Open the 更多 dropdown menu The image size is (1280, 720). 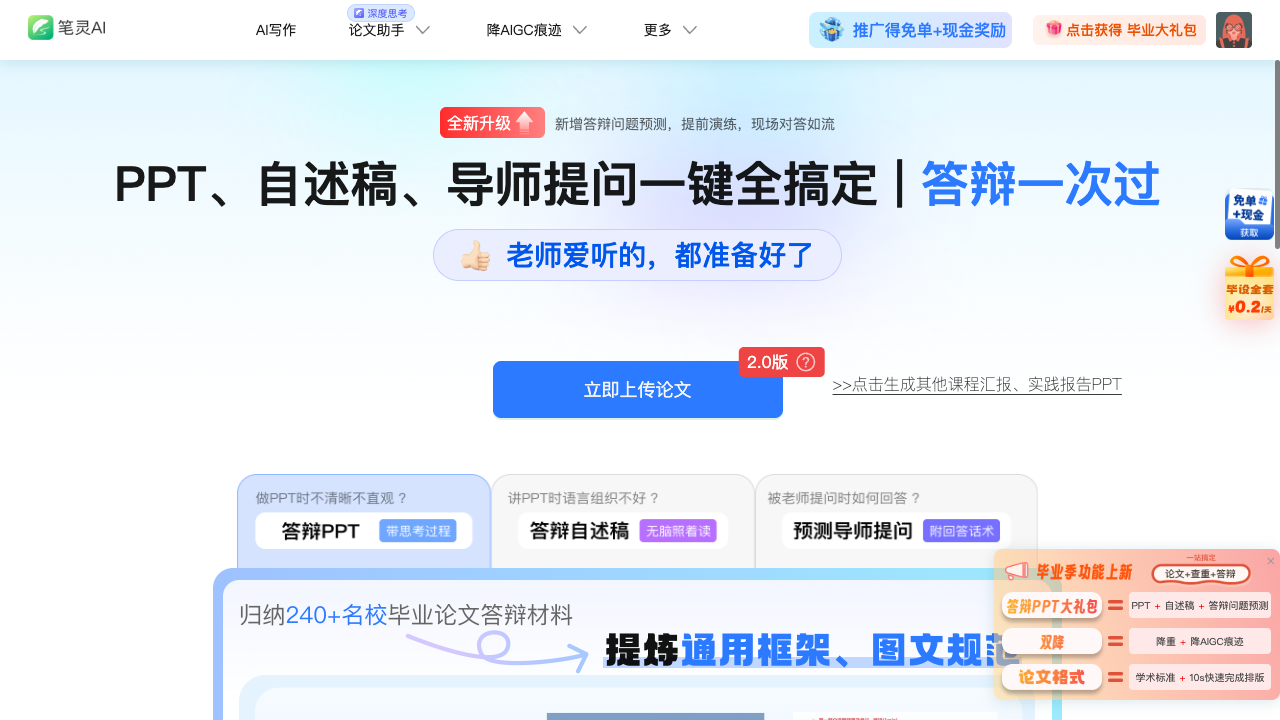670,30
